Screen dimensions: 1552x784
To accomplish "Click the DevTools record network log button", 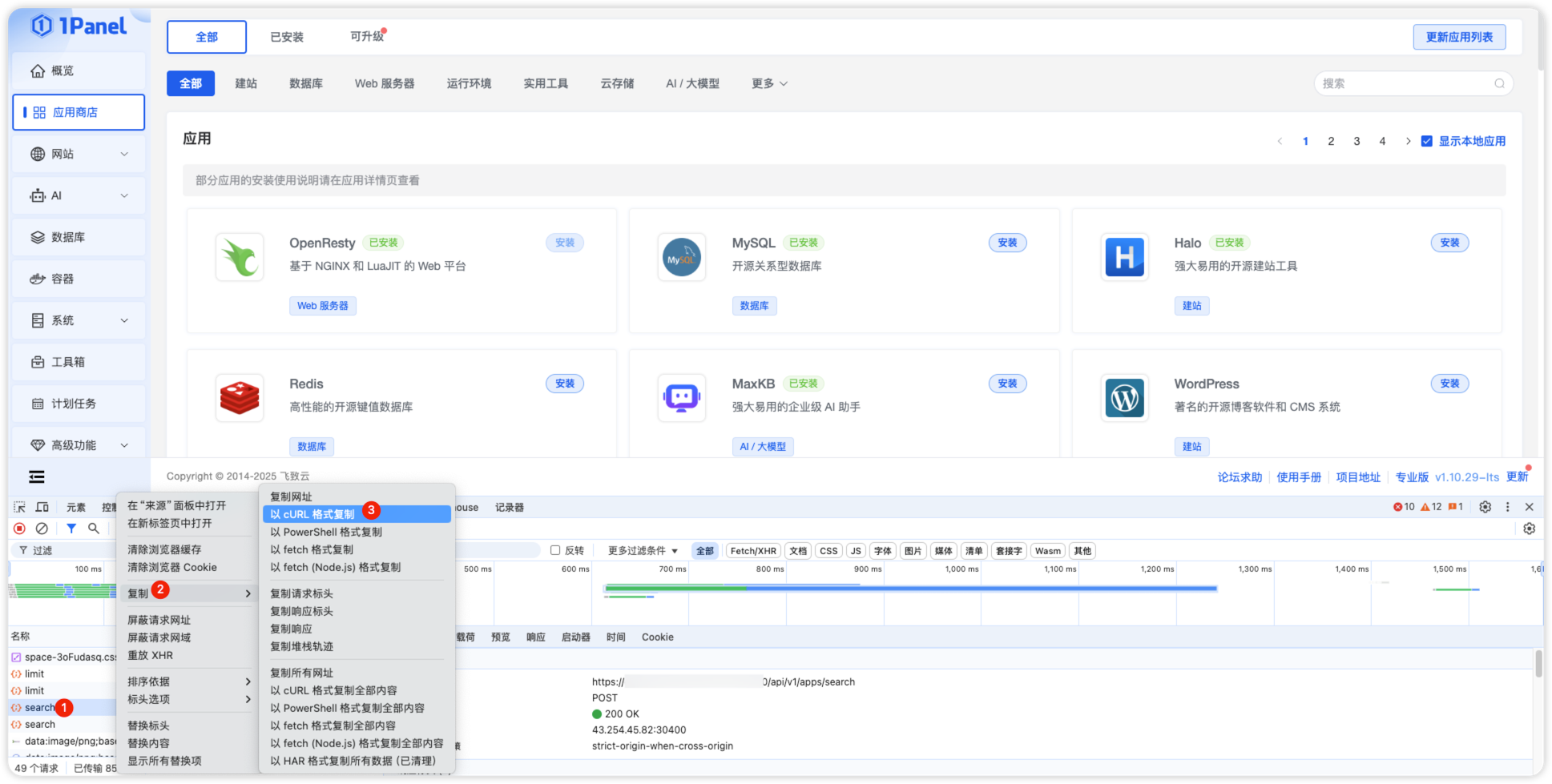I will tap(20, 529).
